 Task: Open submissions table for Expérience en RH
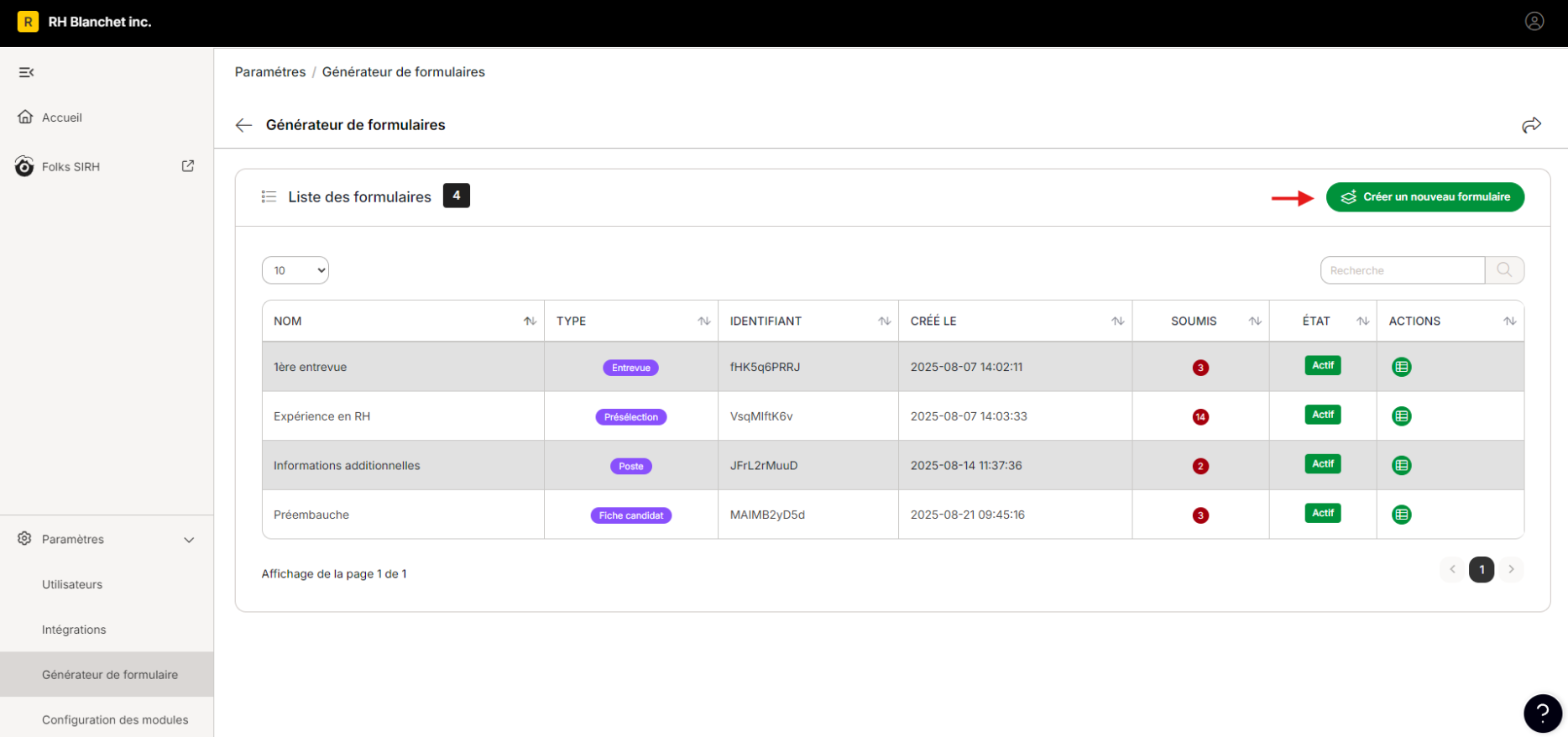pyautogui.click(x=1401, y=416)
